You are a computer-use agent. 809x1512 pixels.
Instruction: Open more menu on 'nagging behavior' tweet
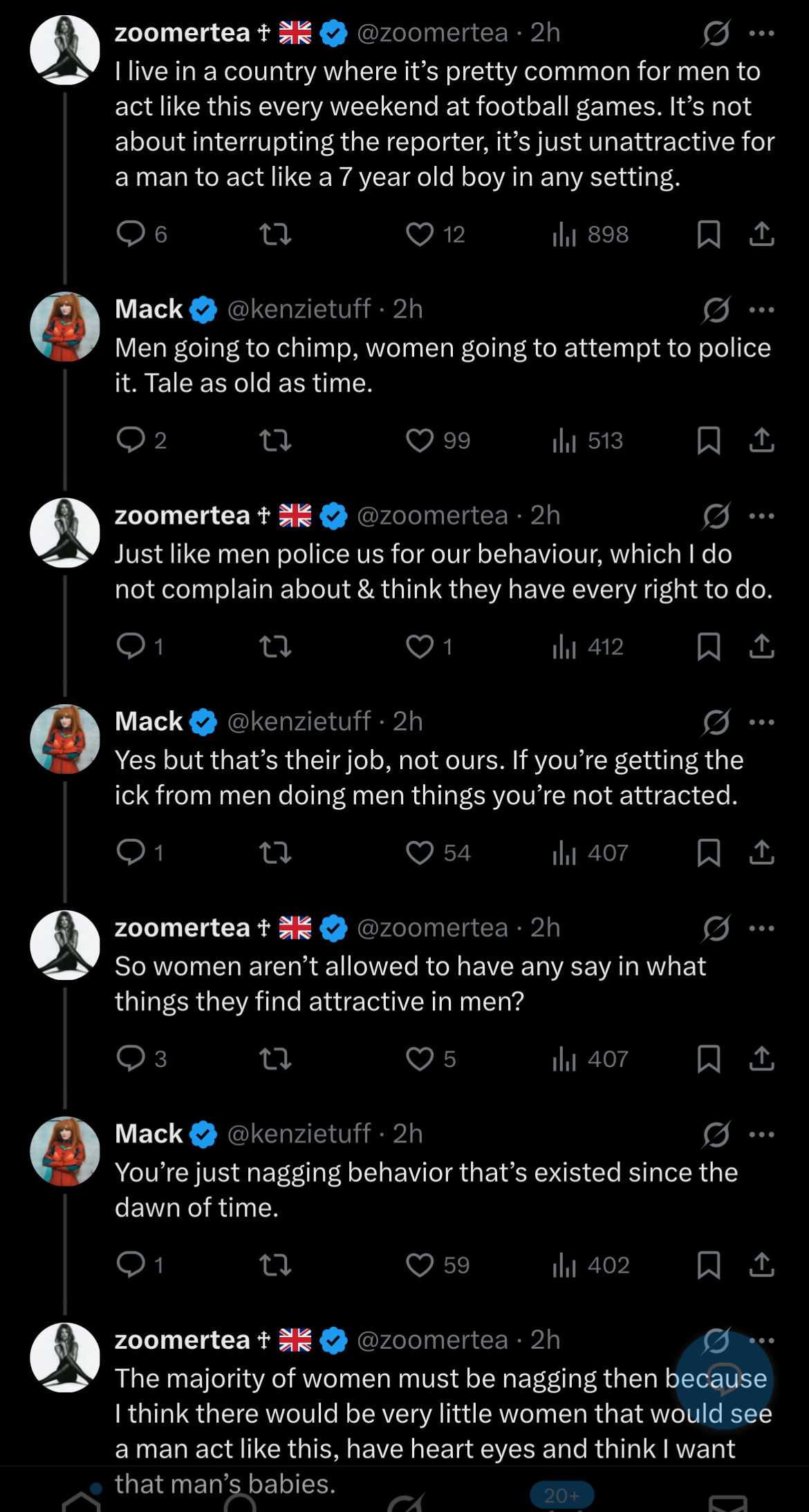tap(761, 1134)
